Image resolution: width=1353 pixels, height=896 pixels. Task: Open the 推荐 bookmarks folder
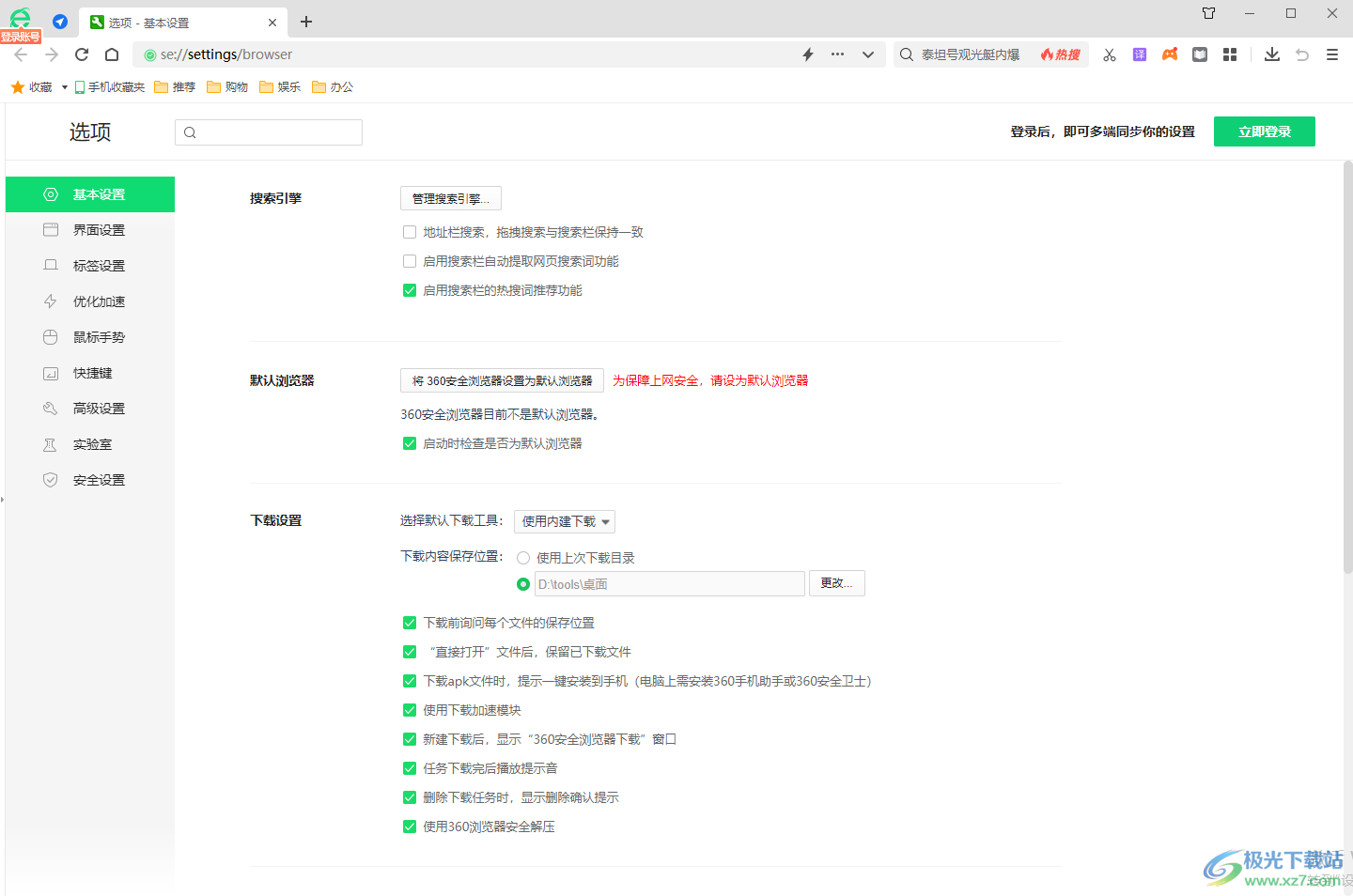pos(175,87)
